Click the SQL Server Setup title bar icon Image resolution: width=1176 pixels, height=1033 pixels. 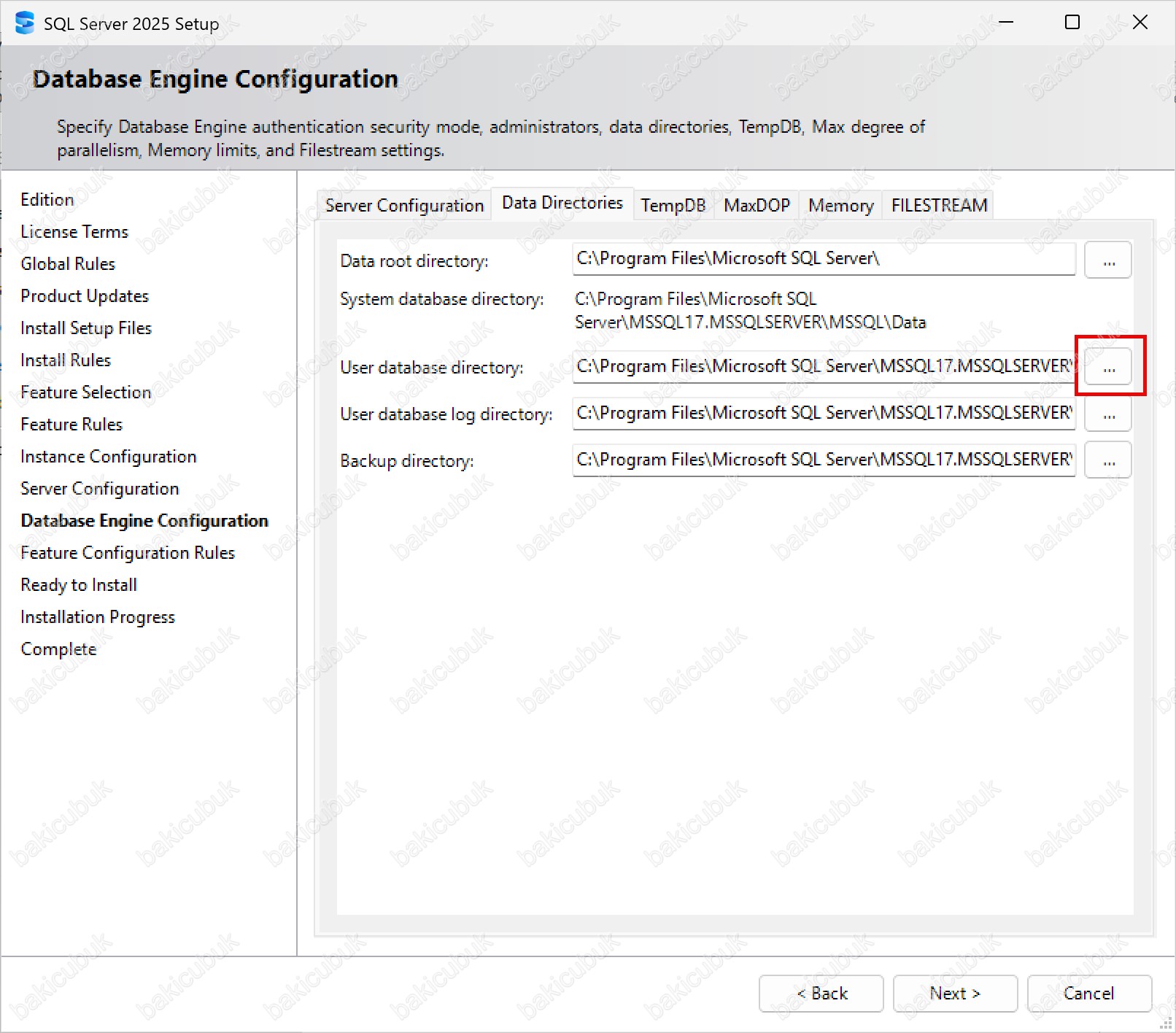pos(25,23)
